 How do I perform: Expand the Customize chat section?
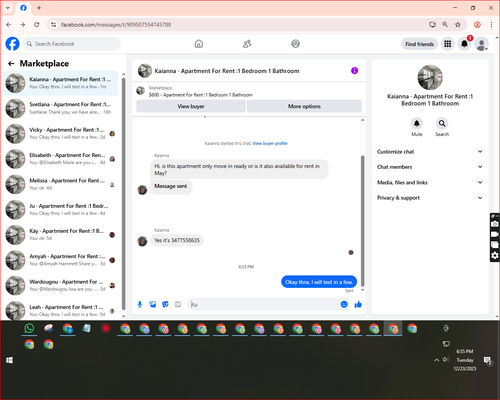click(430, 152)
